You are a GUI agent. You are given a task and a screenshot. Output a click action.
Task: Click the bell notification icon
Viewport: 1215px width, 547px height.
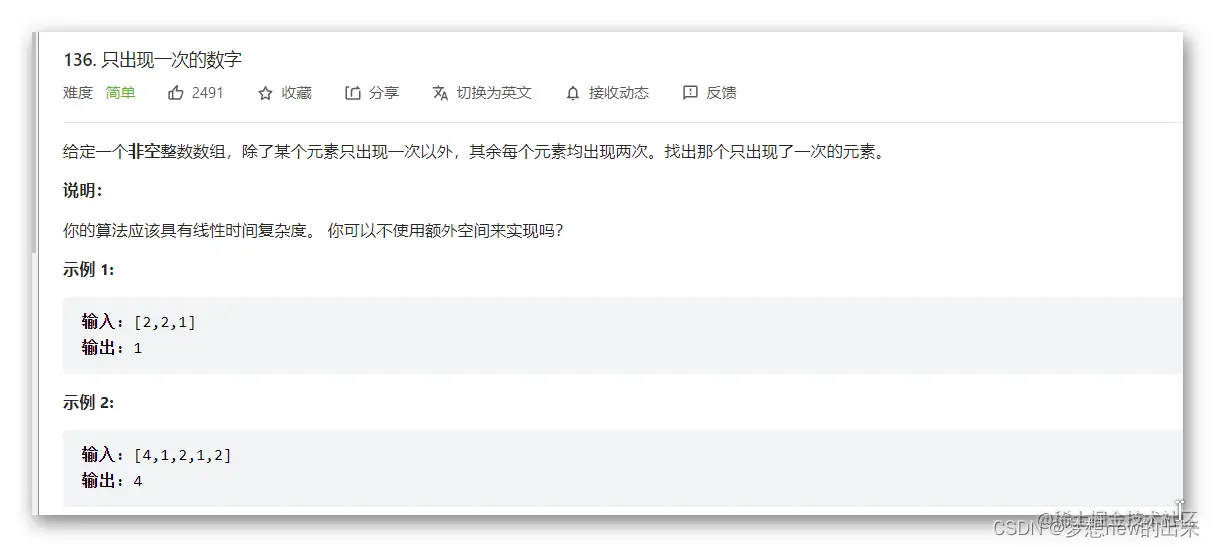coord(573,93)
